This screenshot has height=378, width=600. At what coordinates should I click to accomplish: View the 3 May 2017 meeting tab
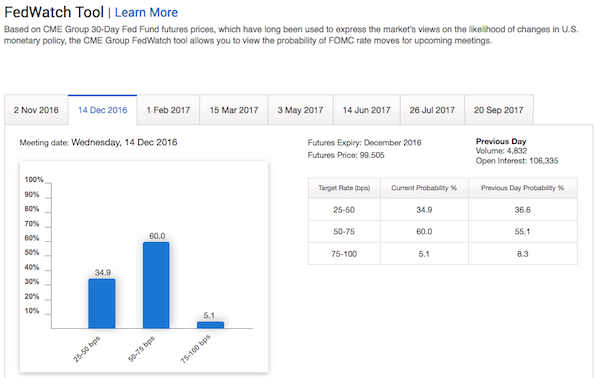[x=300, y=110]
